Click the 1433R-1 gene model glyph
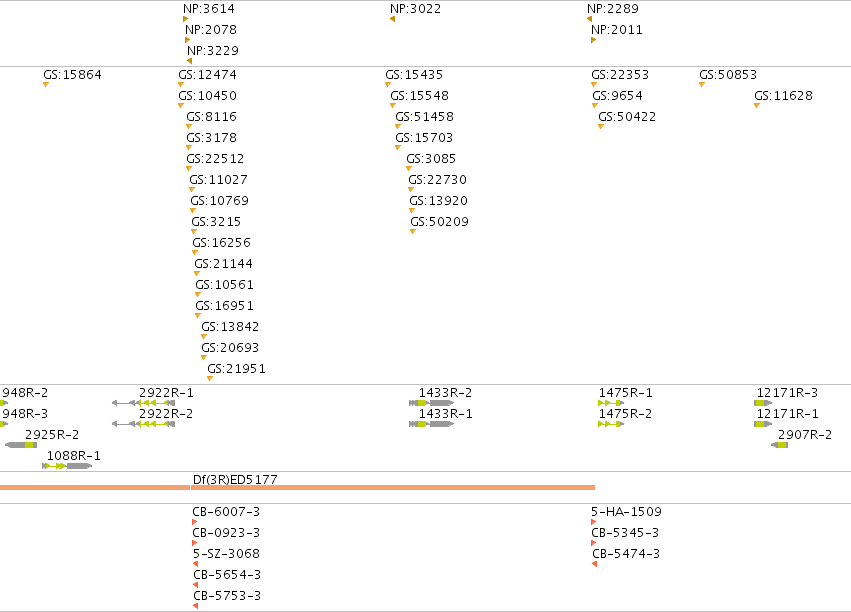Viewport: 851px width, 612px height. pyautogui.click(x=431, y=424)
